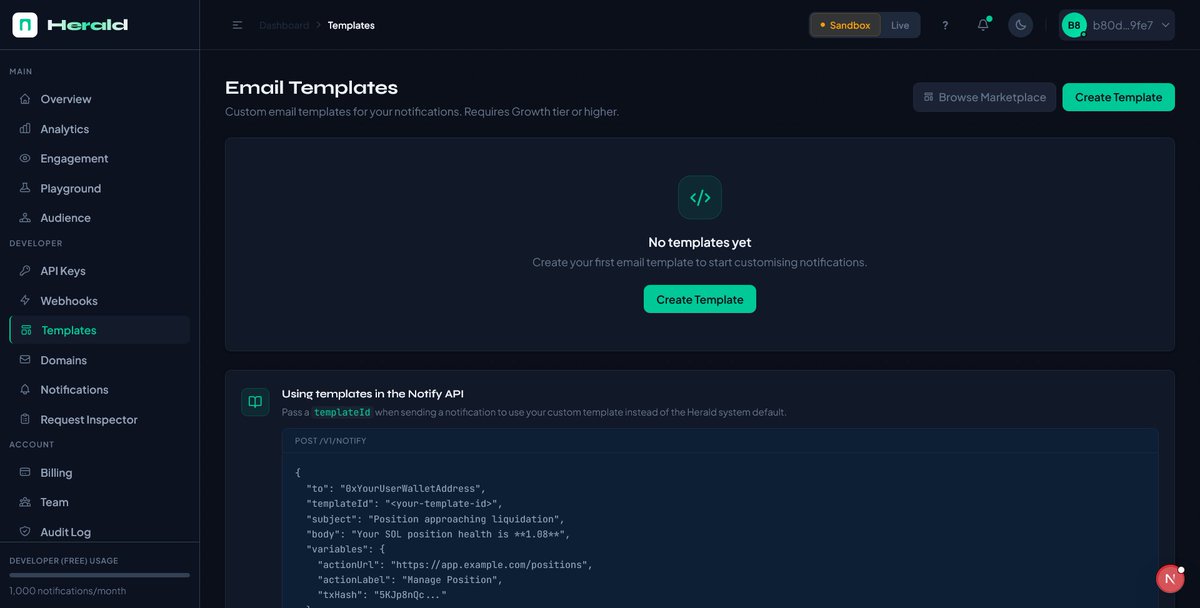Click the Analytics bar chart icon
Image resolution: width=1200 pixels, height=608 pixels.
pos(25,129)
